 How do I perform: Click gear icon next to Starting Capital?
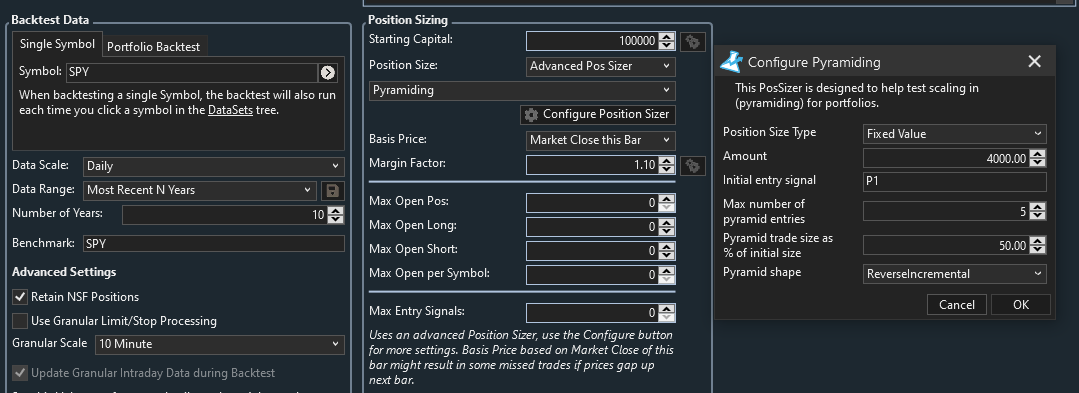coord(693,42)
